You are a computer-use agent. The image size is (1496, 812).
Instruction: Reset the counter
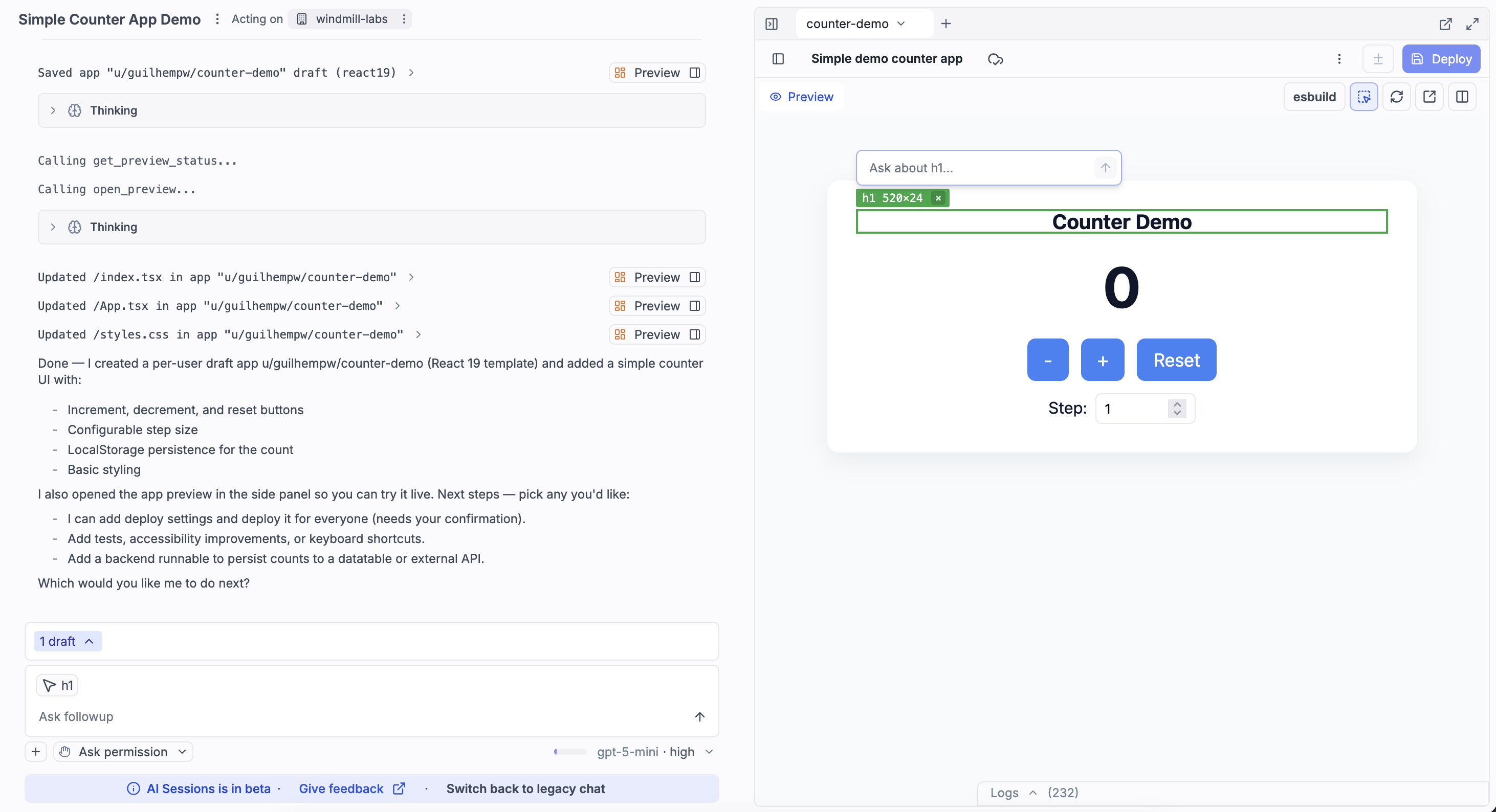(1176, 360)
